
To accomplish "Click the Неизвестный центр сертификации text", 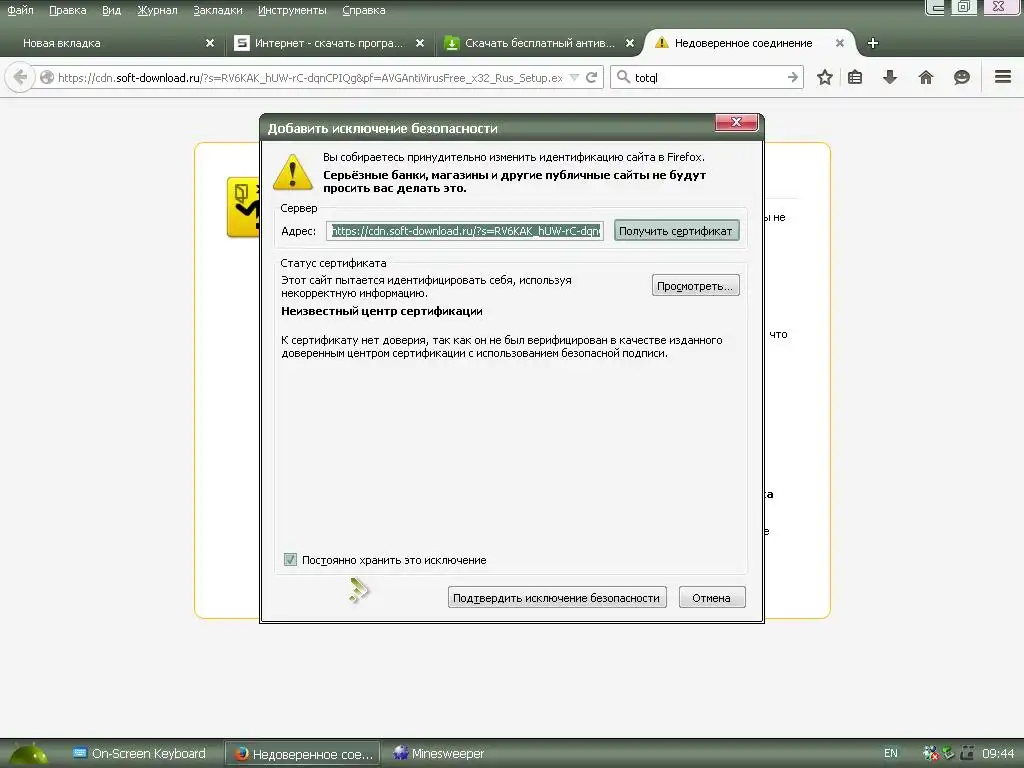I will (x=381, y=312).
